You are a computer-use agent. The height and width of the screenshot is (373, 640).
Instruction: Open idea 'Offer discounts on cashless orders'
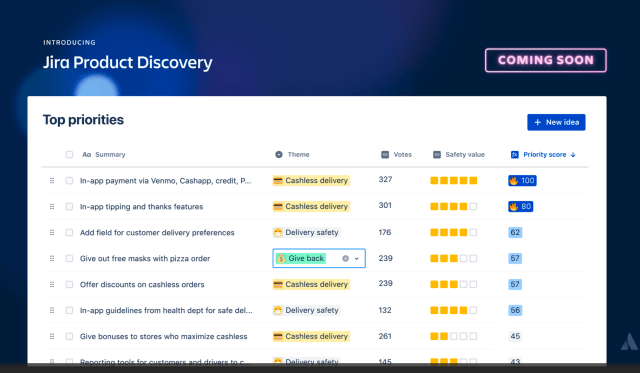[x=142, y=284]
